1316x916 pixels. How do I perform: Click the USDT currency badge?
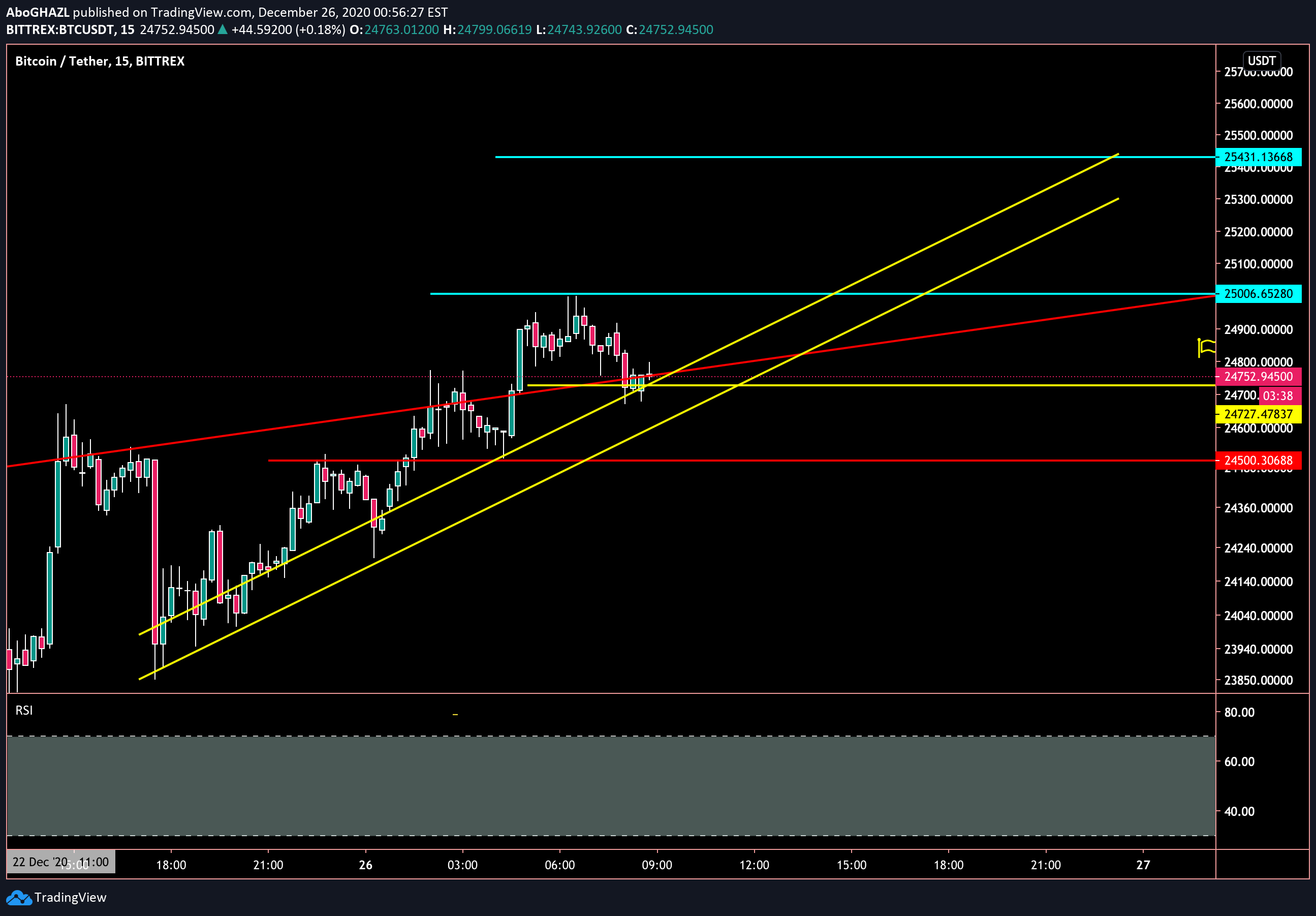pyautogui.click(x=1261, y=61)
